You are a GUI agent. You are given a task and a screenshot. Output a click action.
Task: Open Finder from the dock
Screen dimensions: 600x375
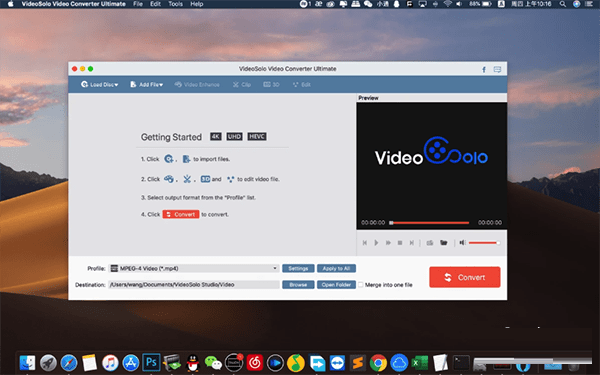pos(27,362)
